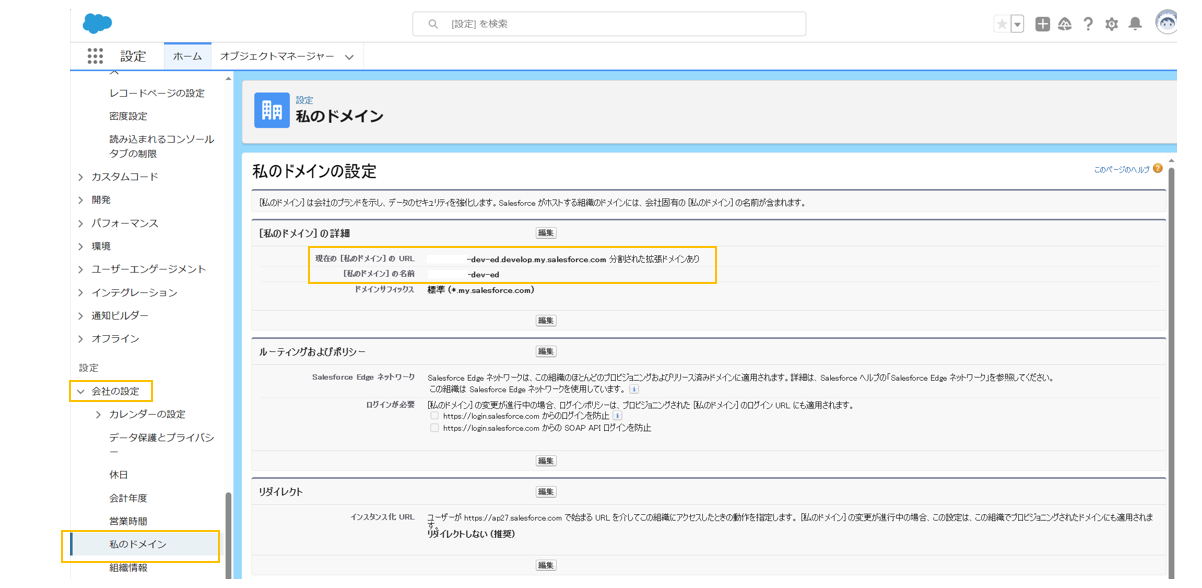Focus the [設定] を検索 search field

click(x=609, y=24)
